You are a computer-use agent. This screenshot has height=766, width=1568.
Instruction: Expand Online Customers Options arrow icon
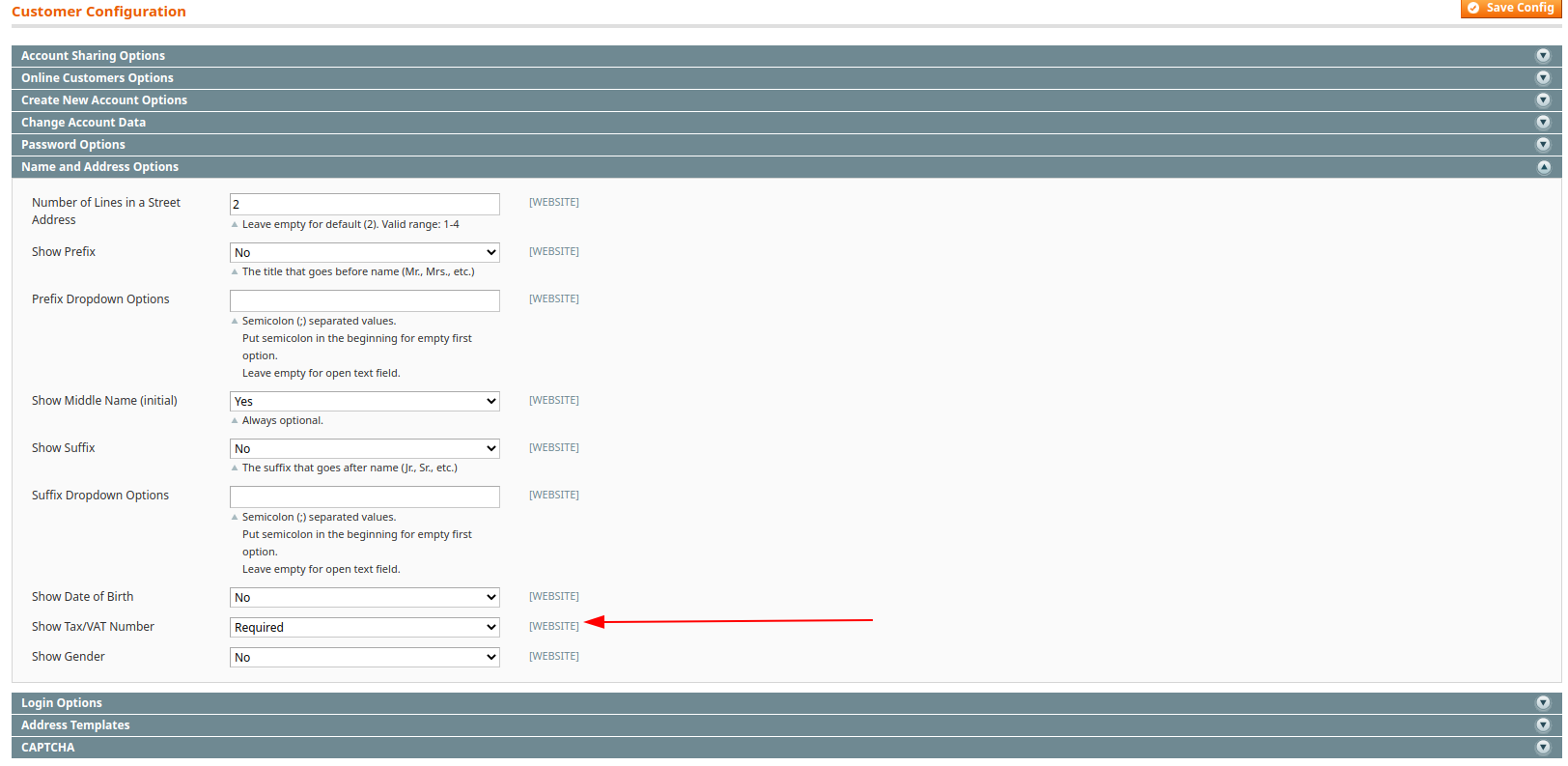[1543, 78]
